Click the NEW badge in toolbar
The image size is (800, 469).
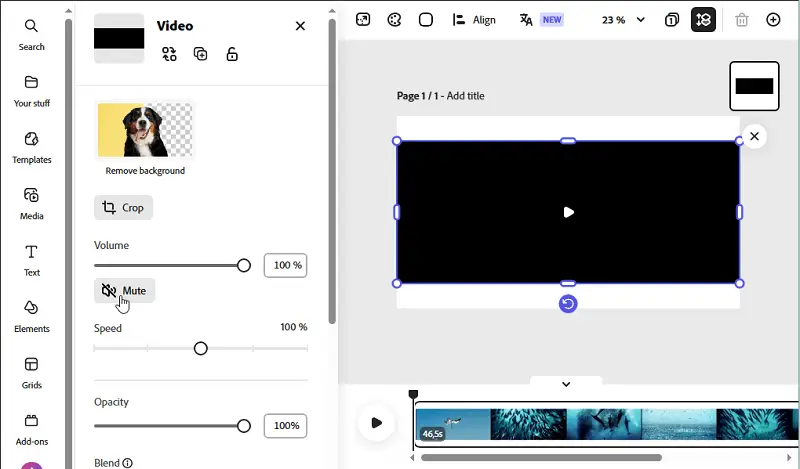[x=552, y=19]
